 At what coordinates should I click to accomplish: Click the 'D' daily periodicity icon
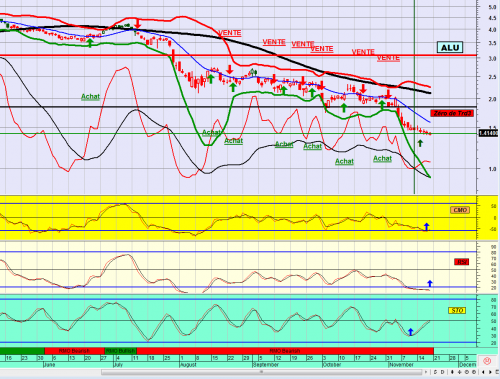tap(442, 372)
